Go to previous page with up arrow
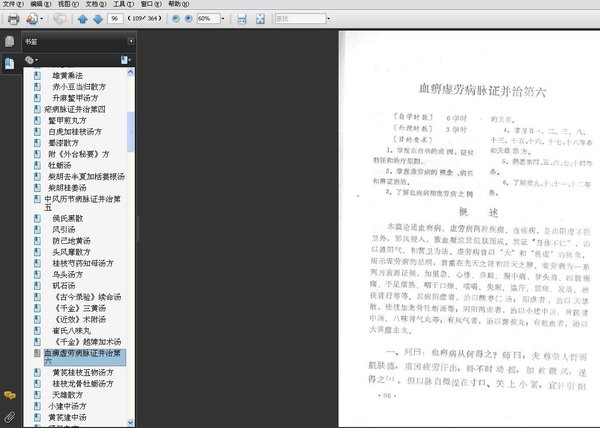This screenshot has height=428, width=600. tap(82, 19)
